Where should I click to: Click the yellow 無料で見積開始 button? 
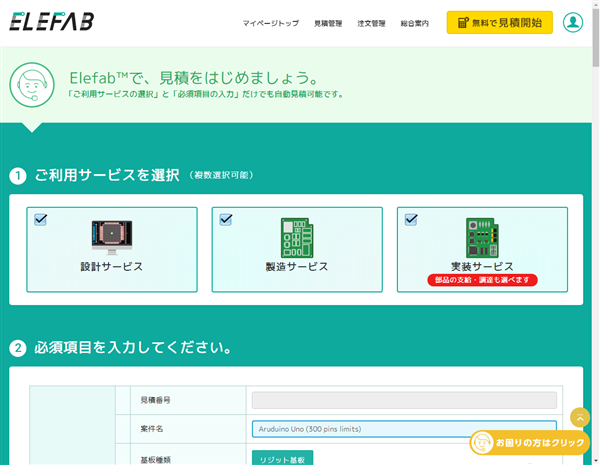499,22
